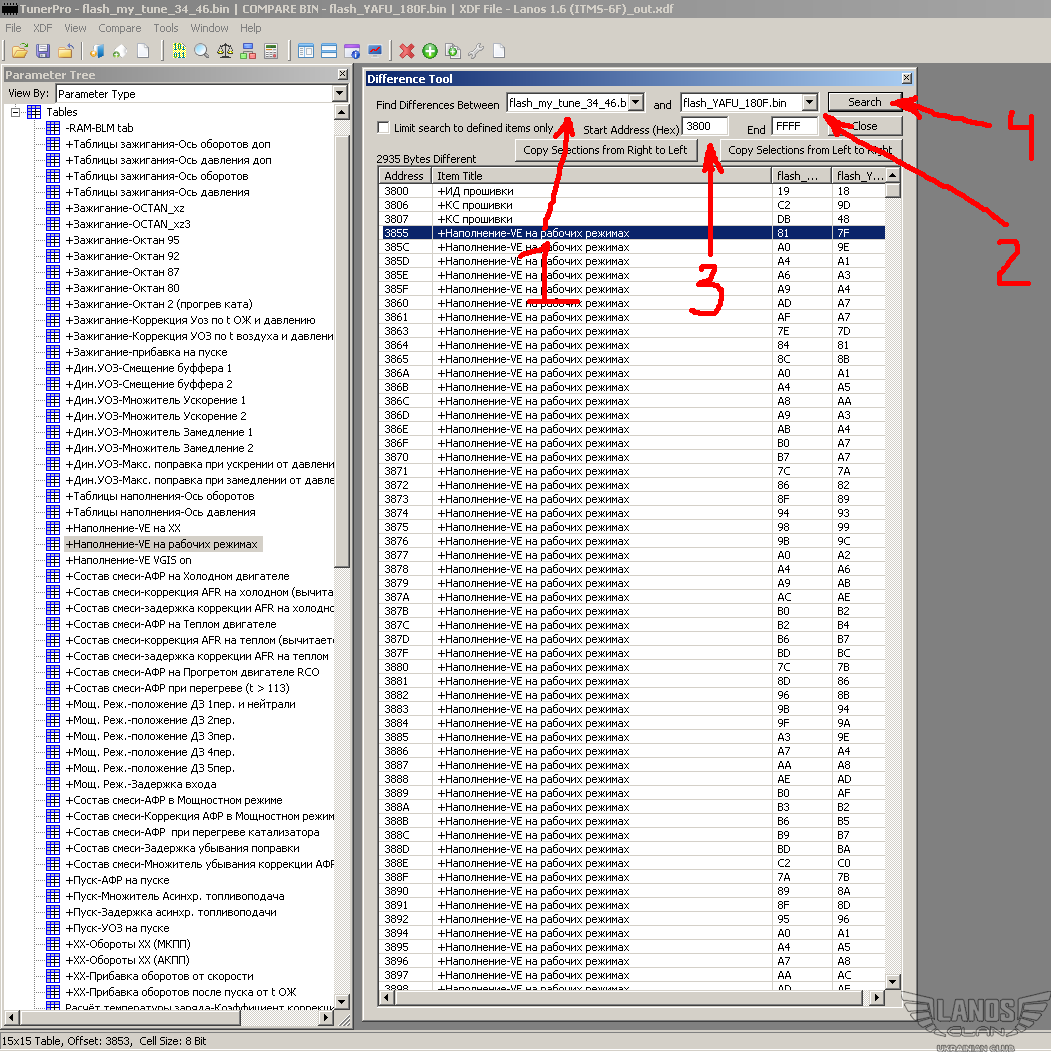
Task: Click Copy Selections from Right to Left
Action: click(x=605, y=150)
